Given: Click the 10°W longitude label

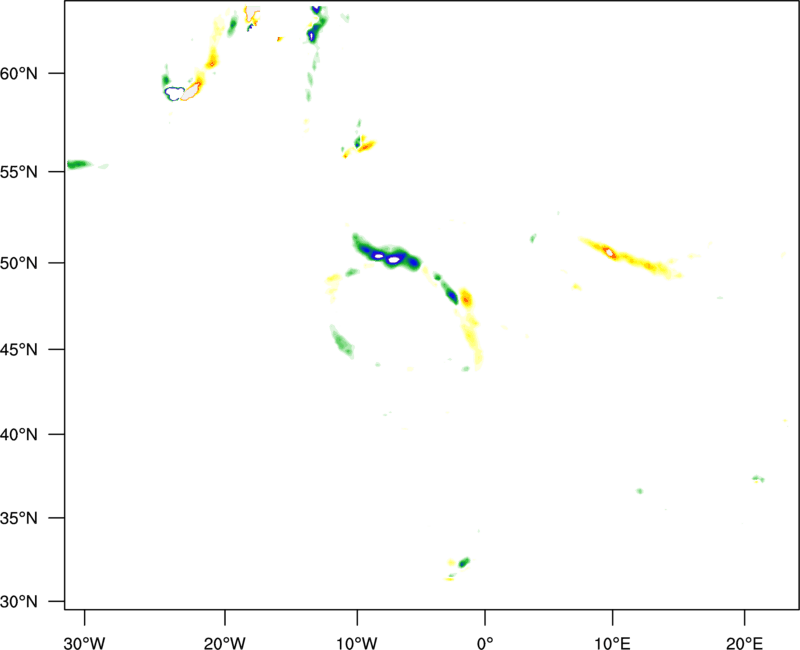Looking at the screenshot, I should [x=357, y=643].
